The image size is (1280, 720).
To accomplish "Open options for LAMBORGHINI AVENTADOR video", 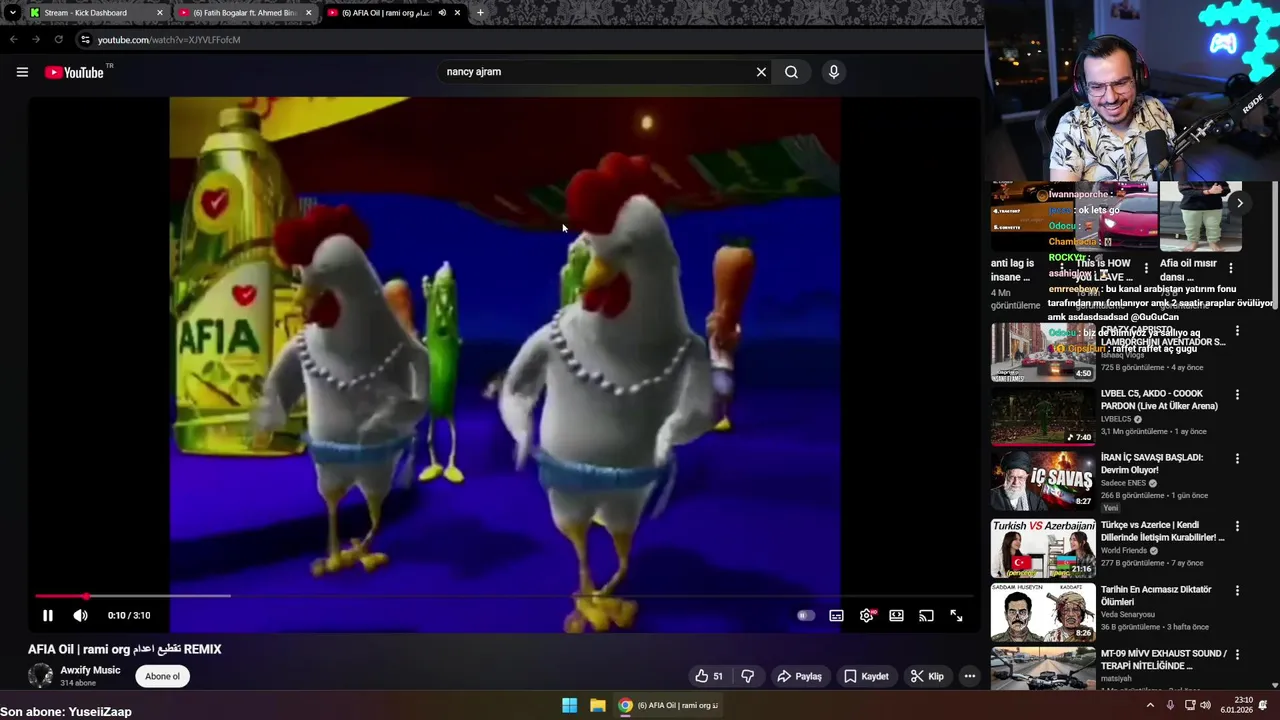I will [x=1237, y=331].
